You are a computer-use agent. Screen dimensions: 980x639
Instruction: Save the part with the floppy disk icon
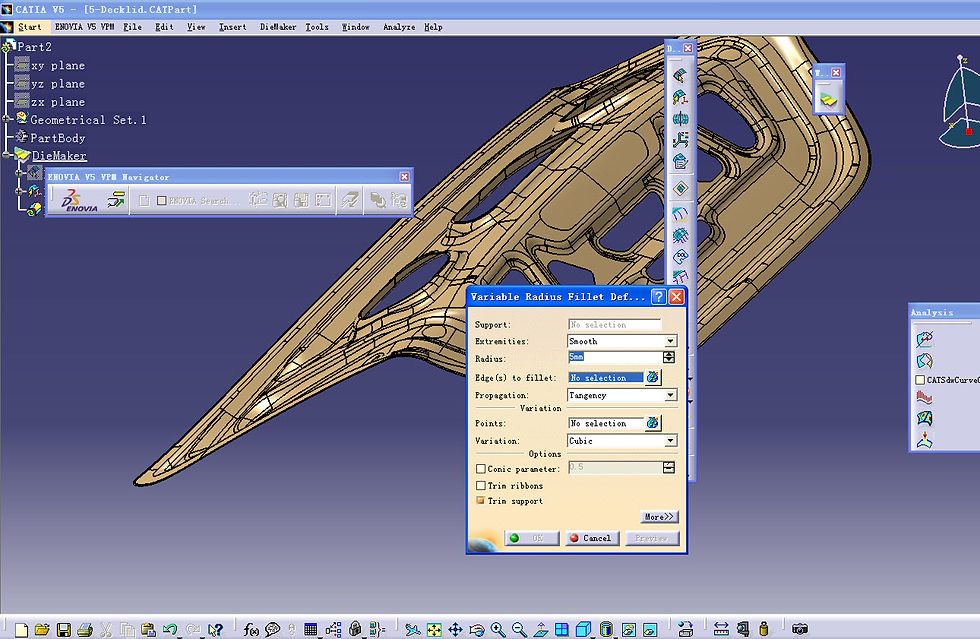[63, 629]
